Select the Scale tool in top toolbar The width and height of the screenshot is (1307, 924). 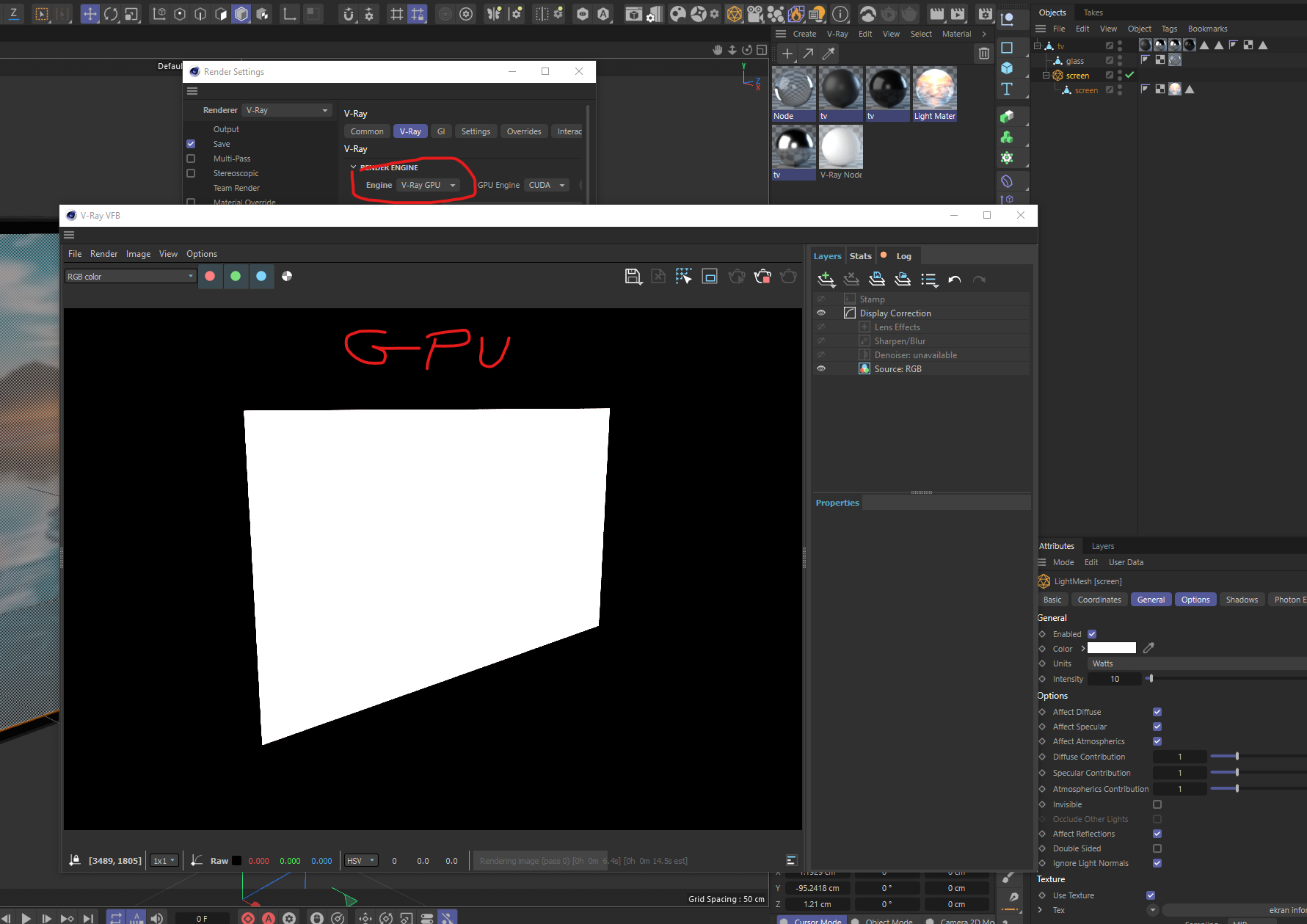(131, 14)
